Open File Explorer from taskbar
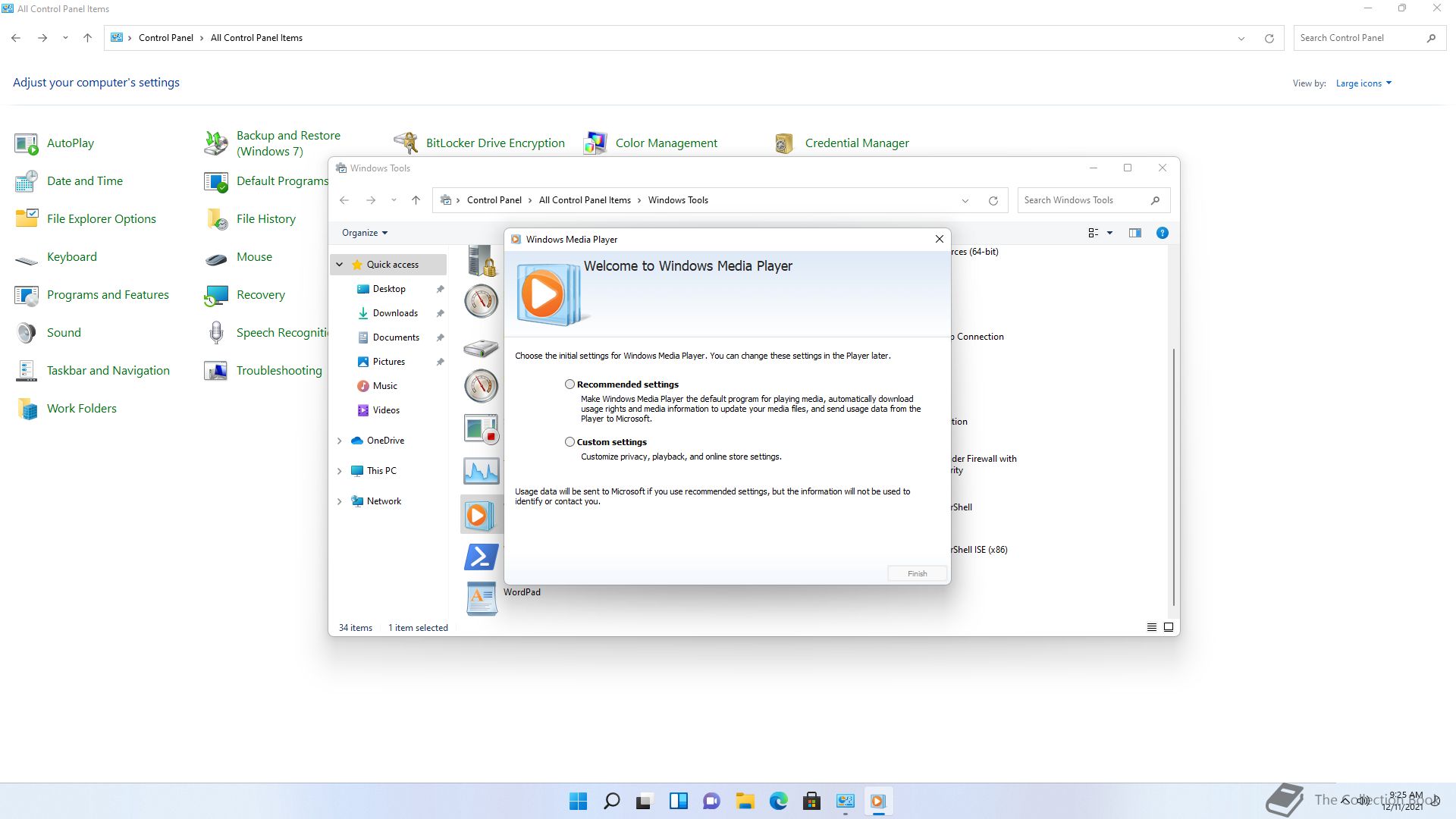This screenshot has height=819, width=1456. coord(745,801)
